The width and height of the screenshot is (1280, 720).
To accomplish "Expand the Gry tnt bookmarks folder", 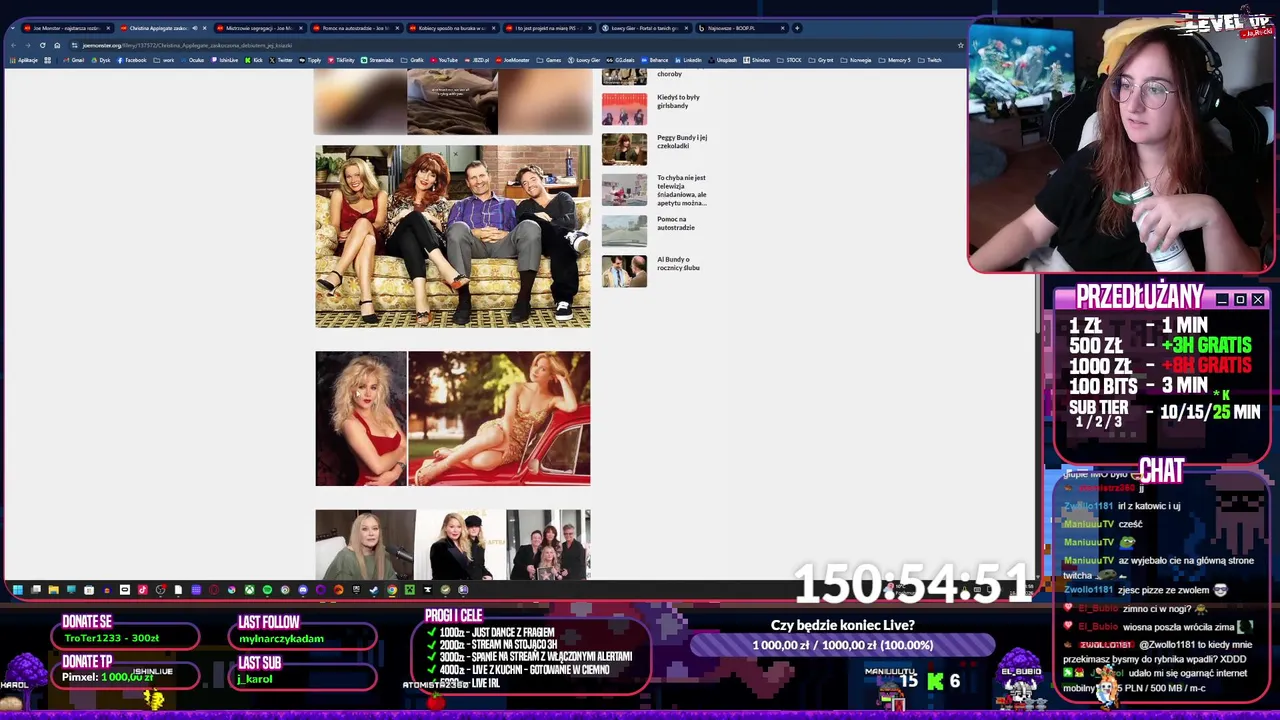I will [x=820, y=60].
